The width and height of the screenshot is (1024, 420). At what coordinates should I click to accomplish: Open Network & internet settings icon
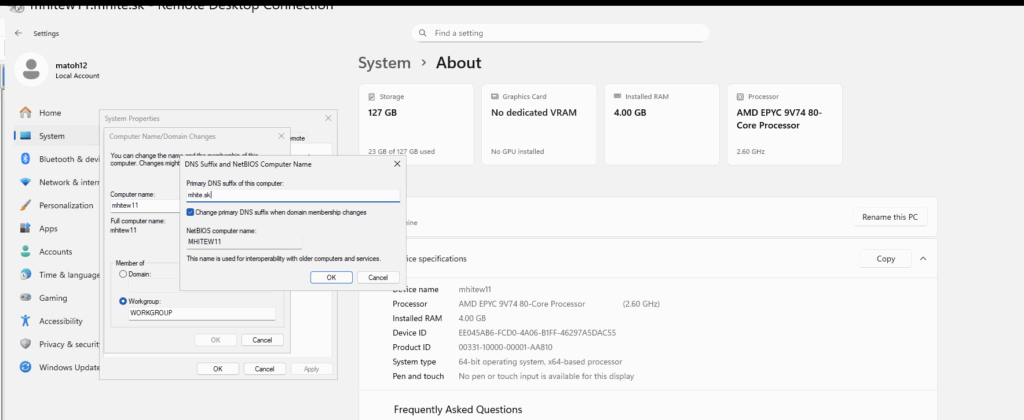(x=26, y=182)
